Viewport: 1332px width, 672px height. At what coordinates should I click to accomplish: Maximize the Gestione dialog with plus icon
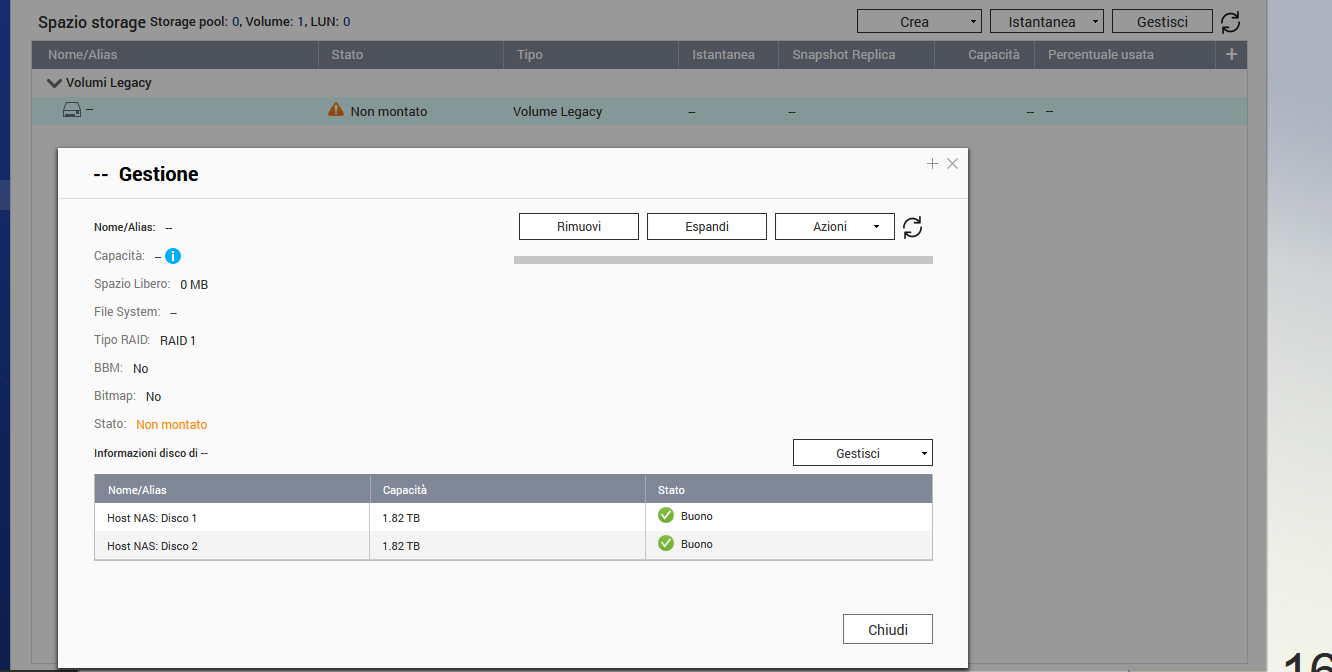[x=932, y=164]
